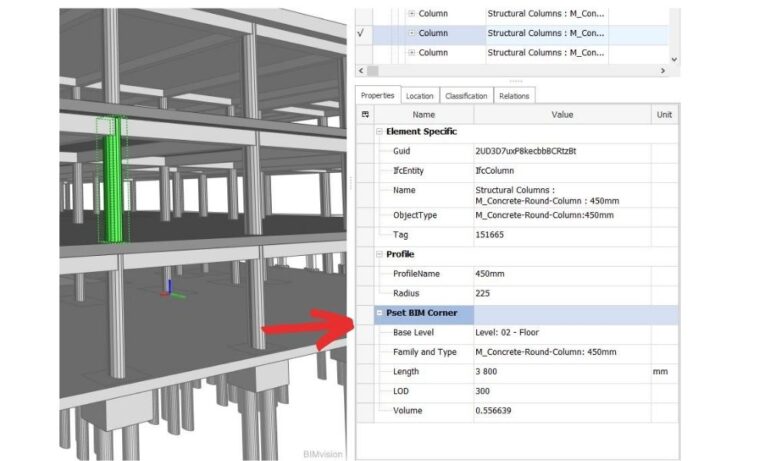Screen dimensions: 768x461
Task: Switch to the Classification tab
Action: coord(466,96)
